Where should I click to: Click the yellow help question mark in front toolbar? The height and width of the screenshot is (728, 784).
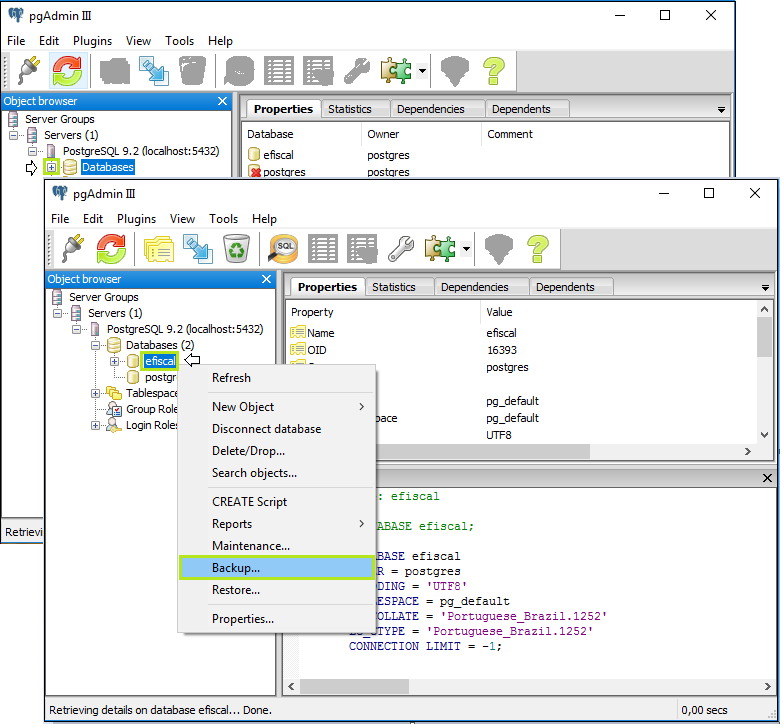pos(538,248)
